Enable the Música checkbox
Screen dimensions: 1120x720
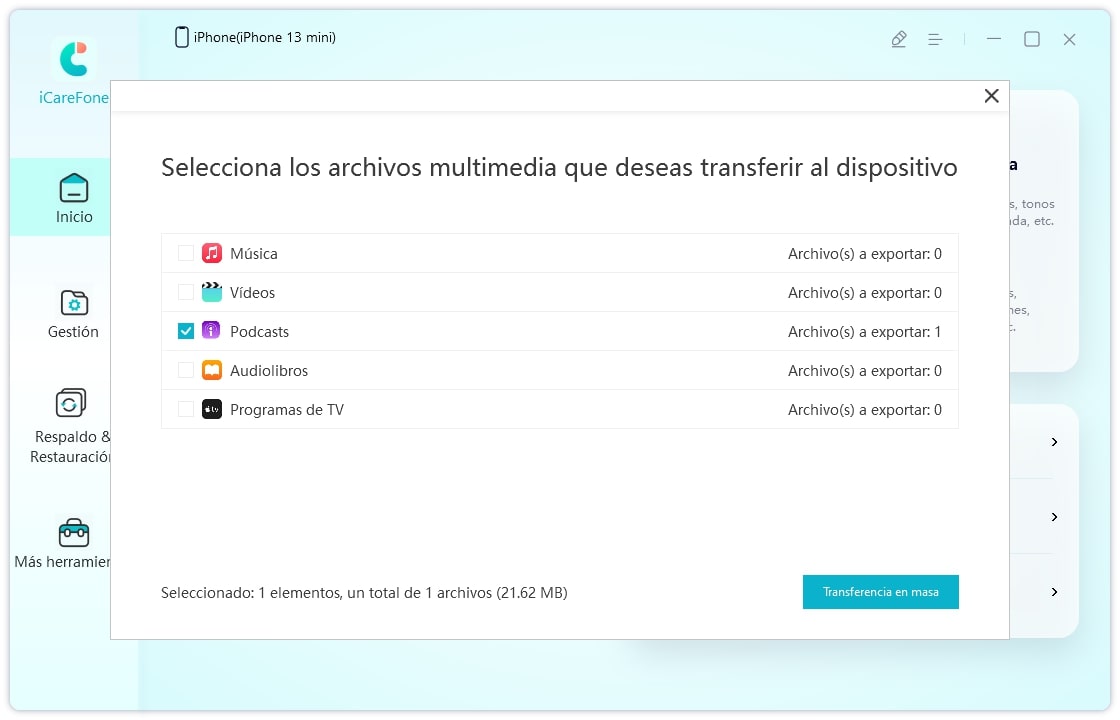[186, 253]
